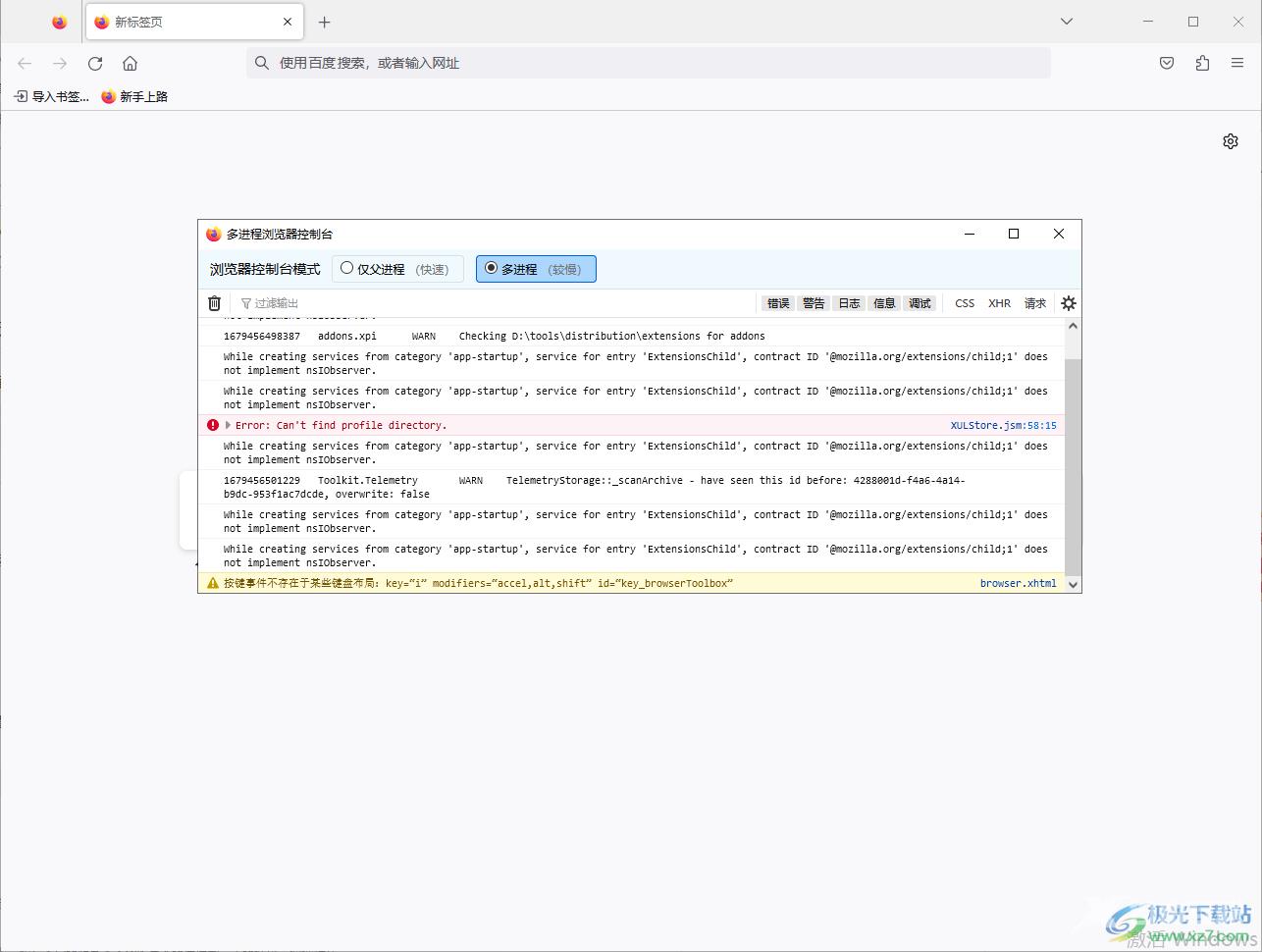Viewport: 1262px width, 952px height.
Task: Go to the home page
Action: click(x=130, y=63)
